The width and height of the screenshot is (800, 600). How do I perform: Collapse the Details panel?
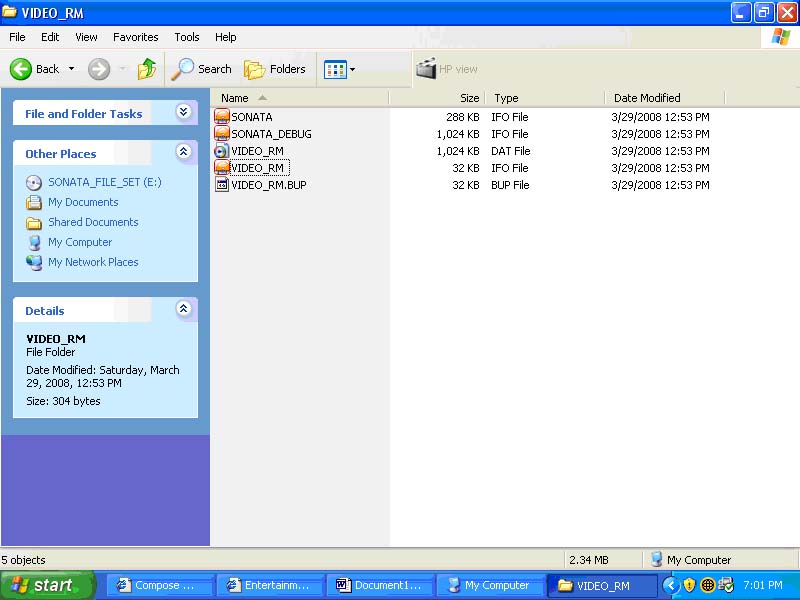pyautogui.click(x=184, y=309)
